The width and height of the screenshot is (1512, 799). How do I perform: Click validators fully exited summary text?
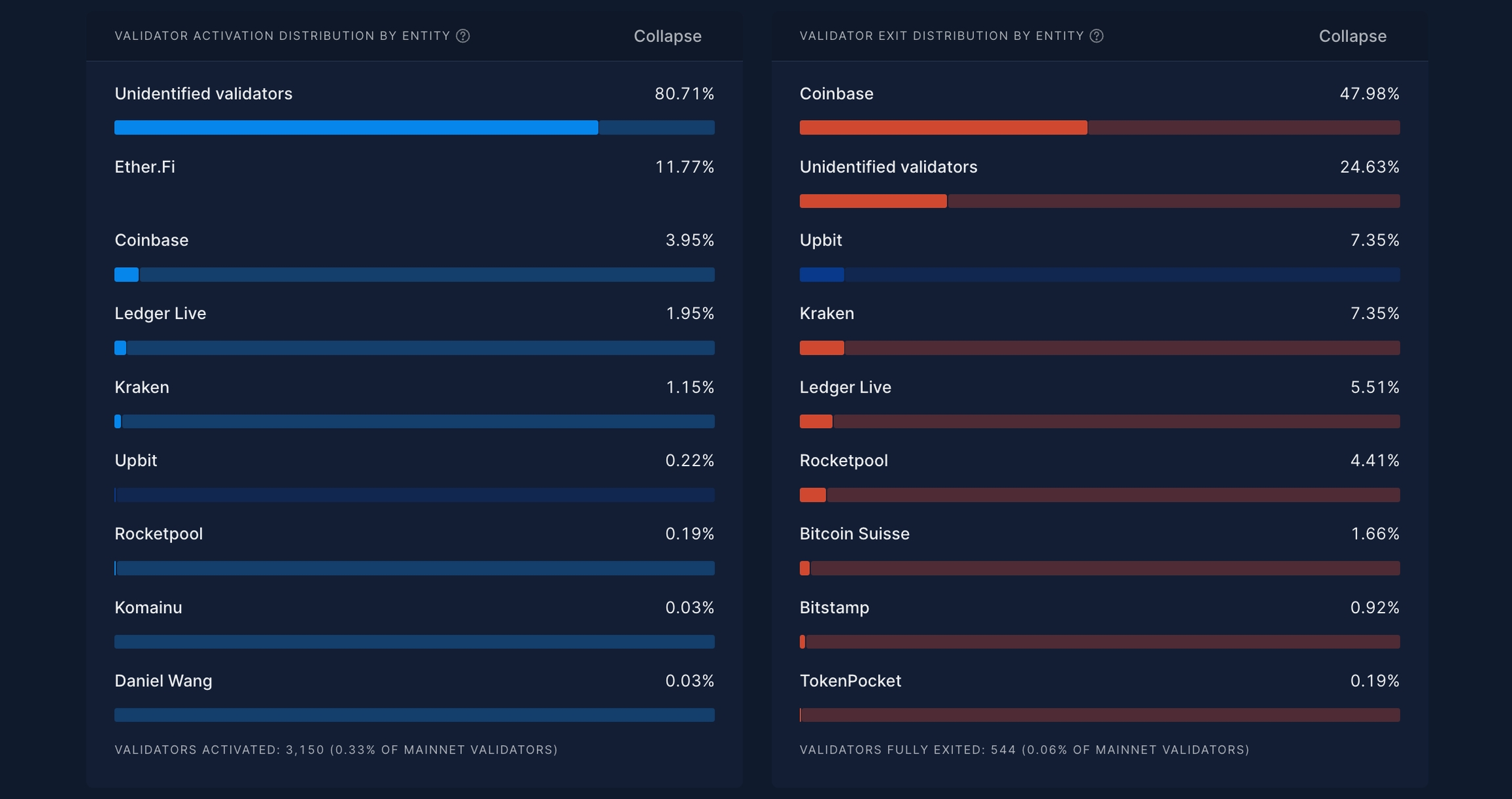tap(1024, 750)
